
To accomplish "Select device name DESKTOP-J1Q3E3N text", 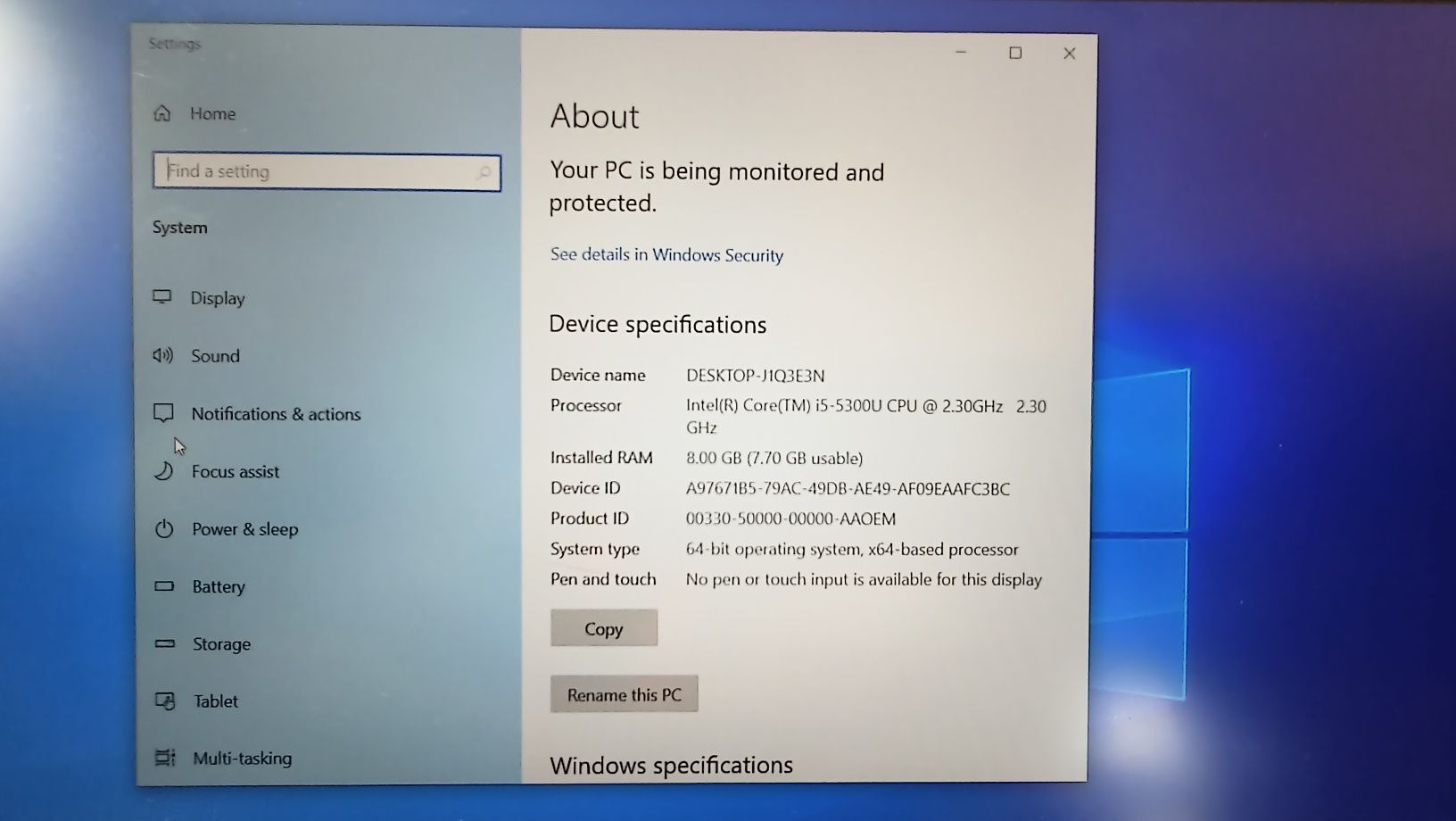I will click(755, 376).
